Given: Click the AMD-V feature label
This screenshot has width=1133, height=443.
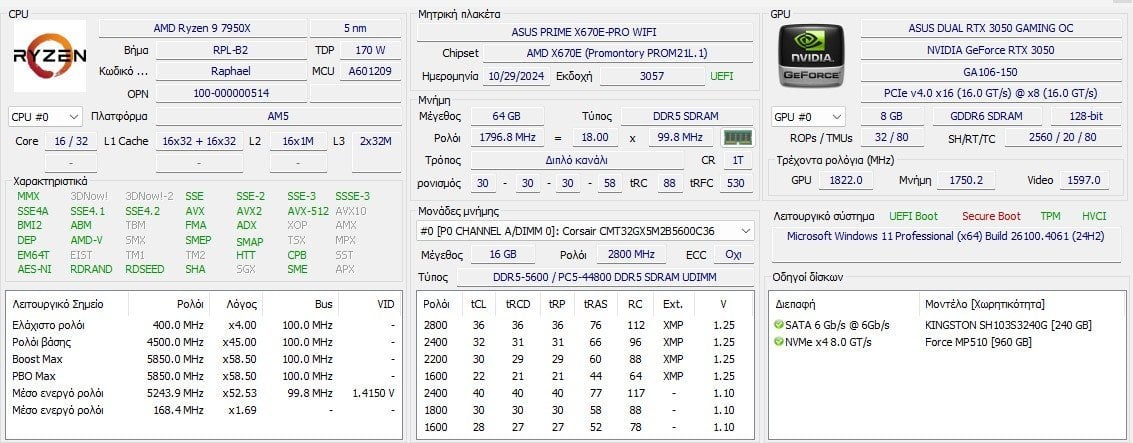Looking at the screenshot, I should click(86, 240).
